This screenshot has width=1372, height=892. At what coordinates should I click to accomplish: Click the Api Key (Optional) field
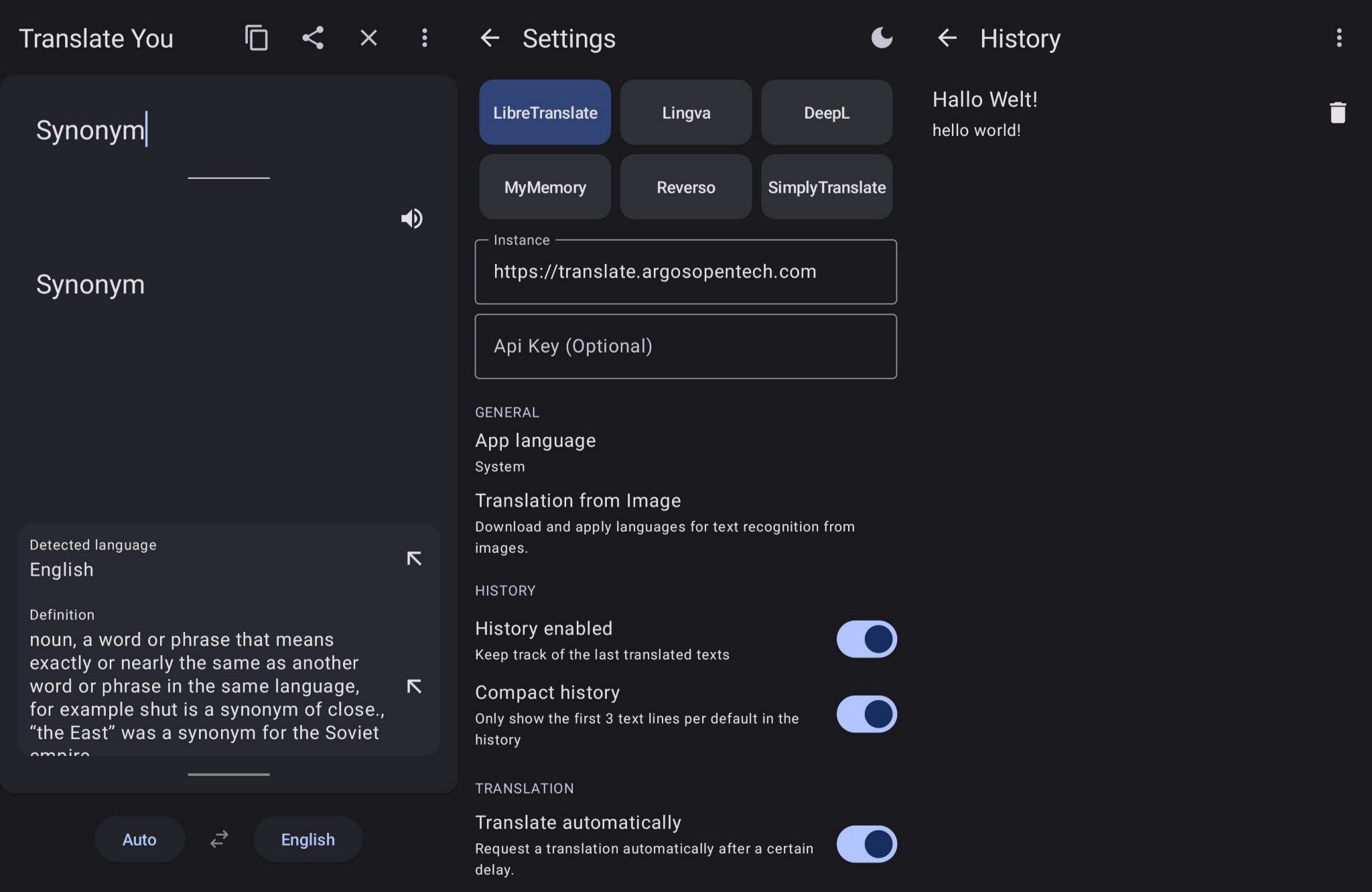point(685,346)
